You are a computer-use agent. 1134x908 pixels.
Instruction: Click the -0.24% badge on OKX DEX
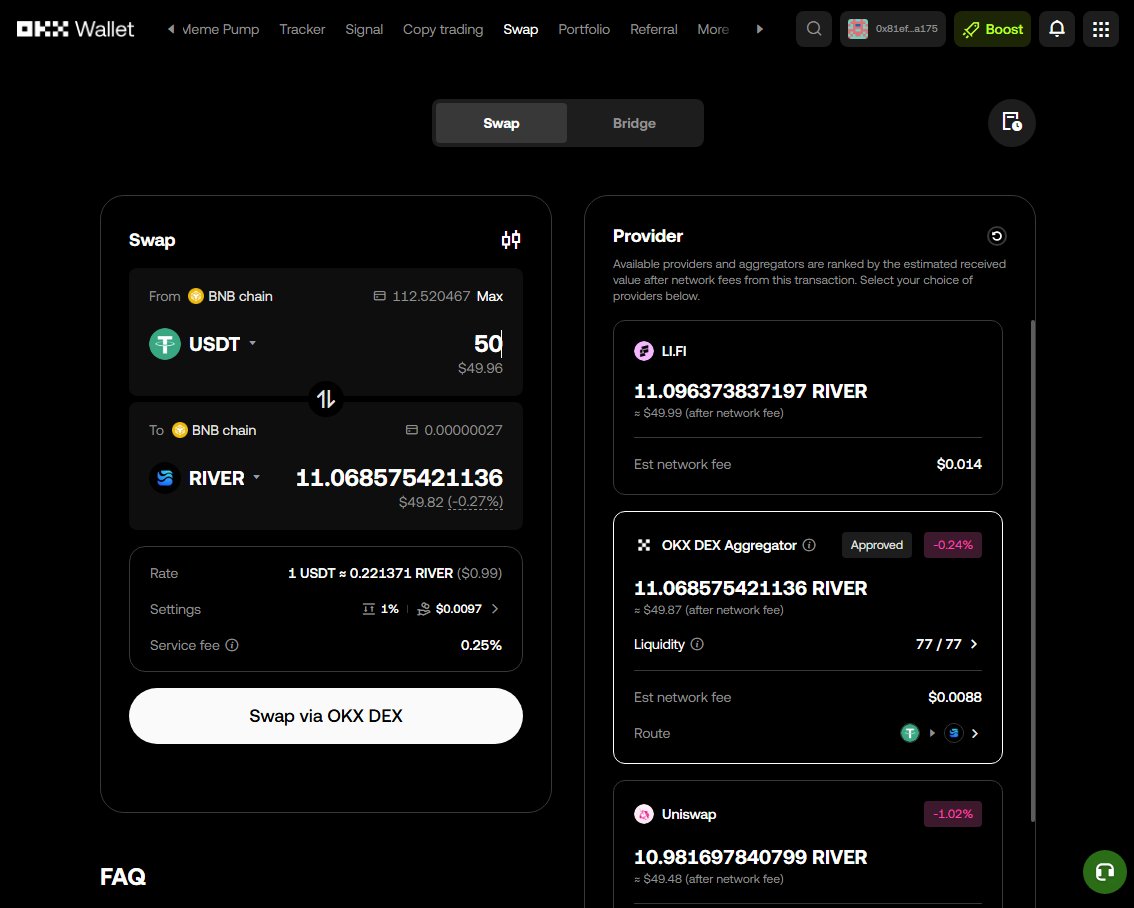pos(952,545)
